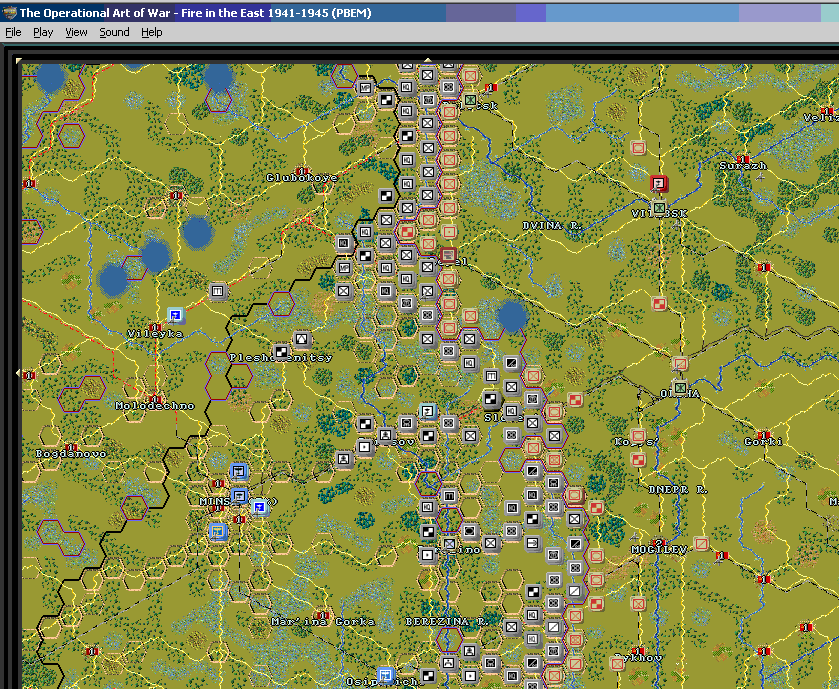The image size is (839, 689).
Task: Select the blue air unit covering the Minsk label
Action: (239, 496)
